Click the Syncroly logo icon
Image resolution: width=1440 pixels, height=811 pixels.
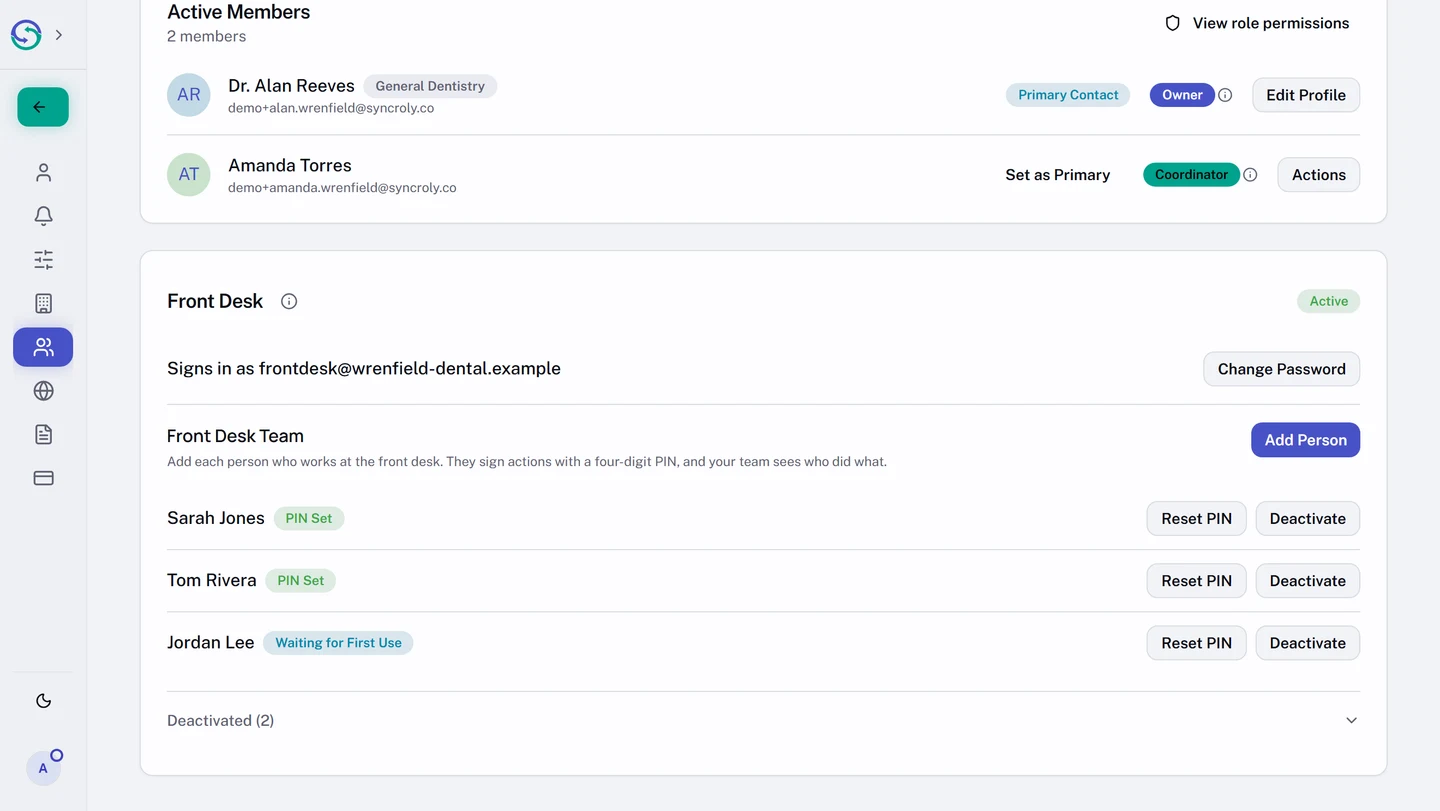pyautogui.click(x=26, y=35)
